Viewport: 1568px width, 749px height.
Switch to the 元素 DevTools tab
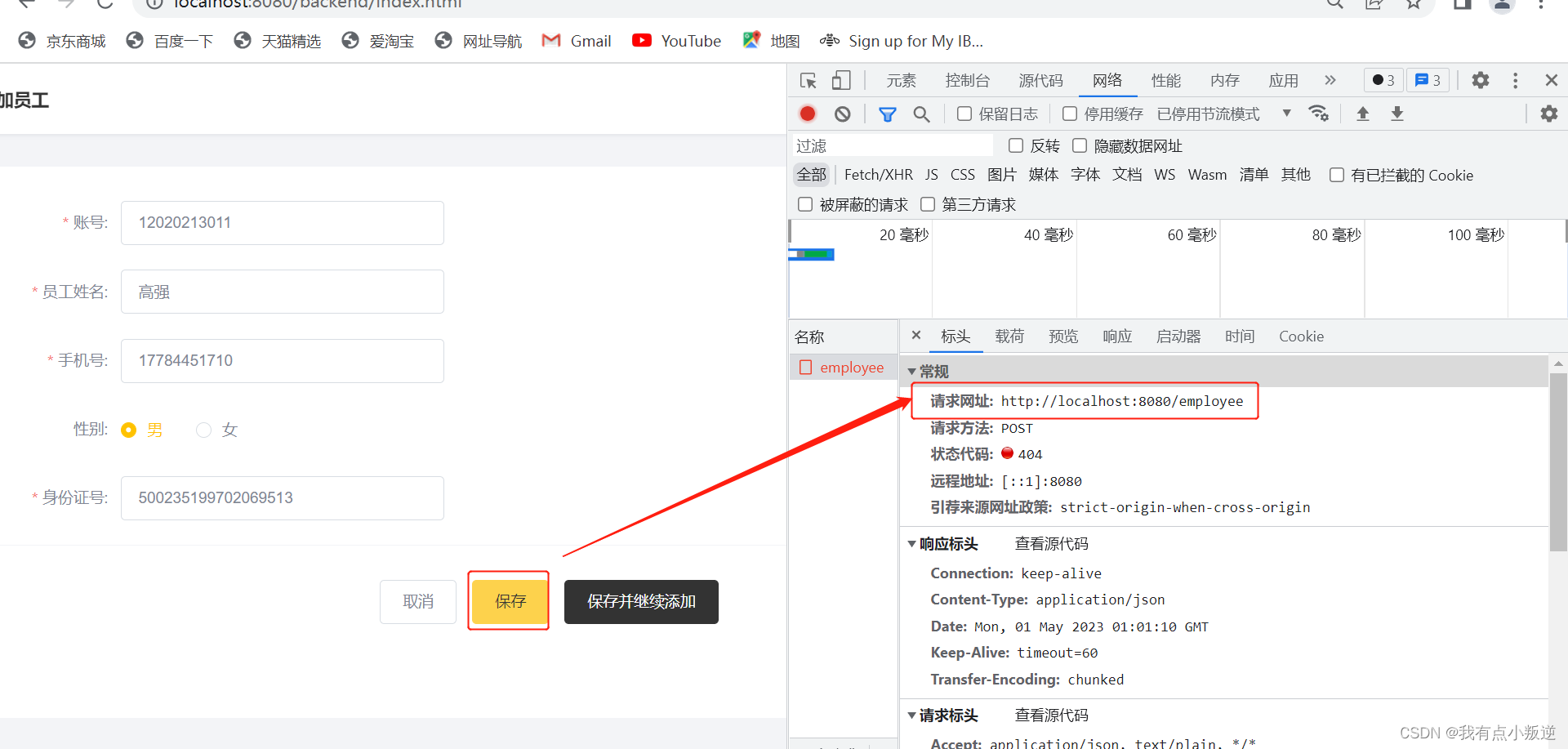[902, 80]
